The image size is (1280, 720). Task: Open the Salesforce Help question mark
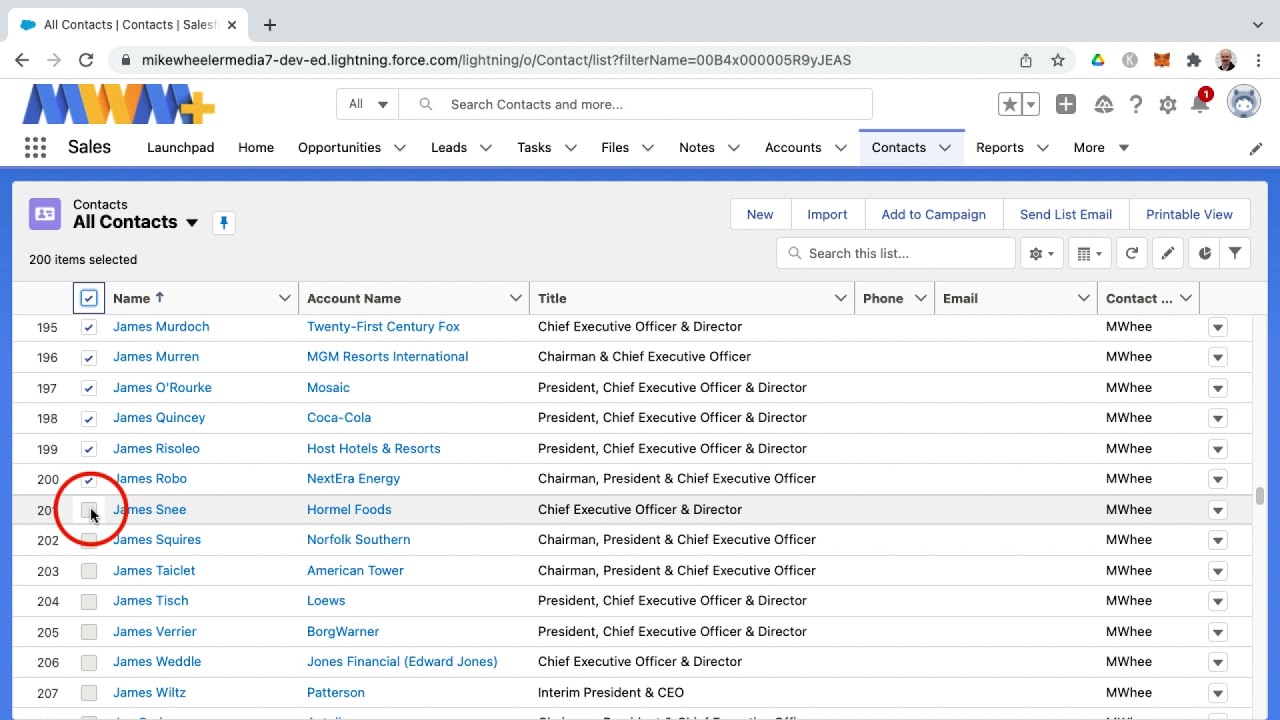point(1136,104)
